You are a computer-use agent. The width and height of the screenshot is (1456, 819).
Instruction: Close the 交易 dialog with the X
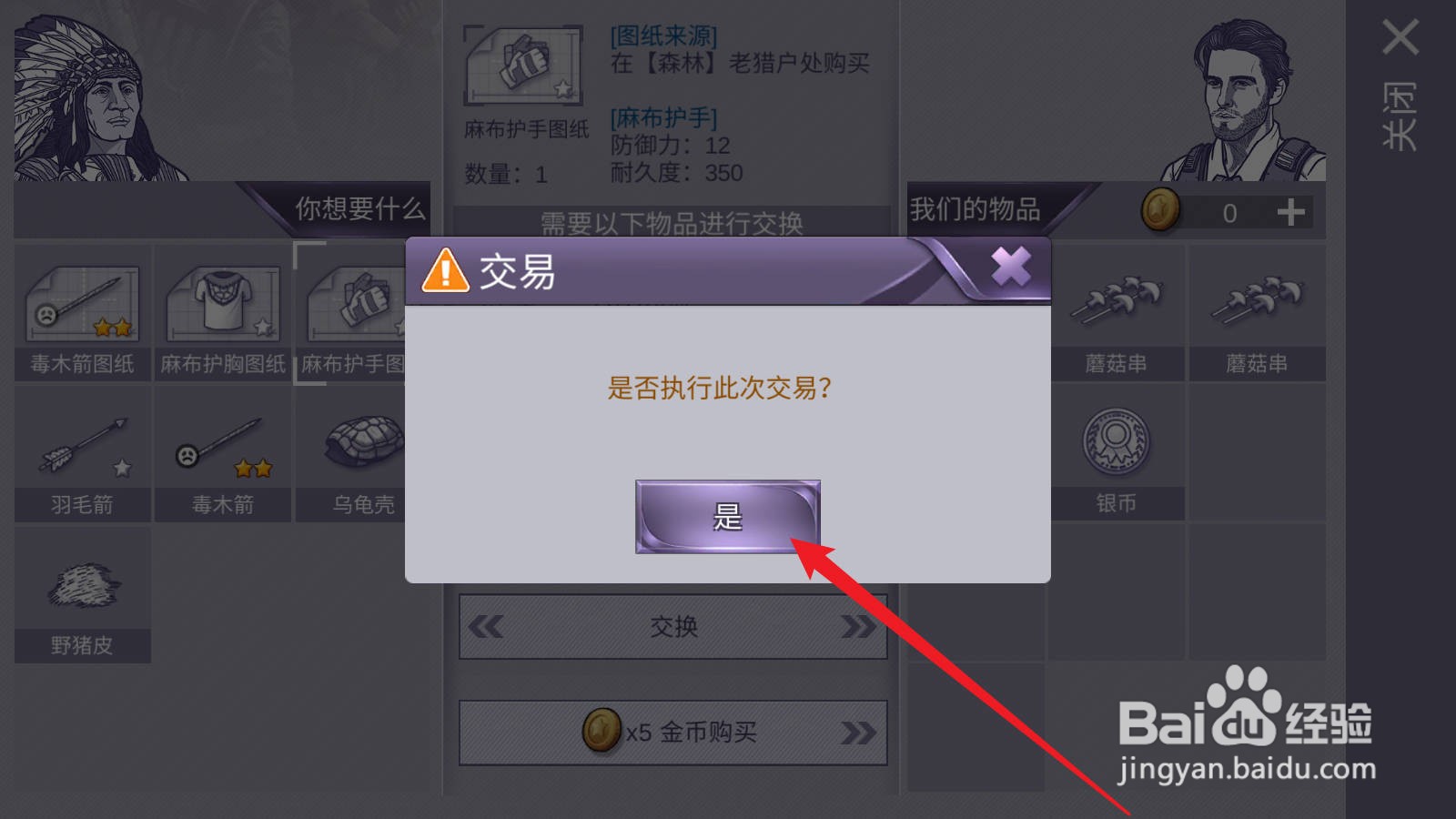(x=1010, y=268)
